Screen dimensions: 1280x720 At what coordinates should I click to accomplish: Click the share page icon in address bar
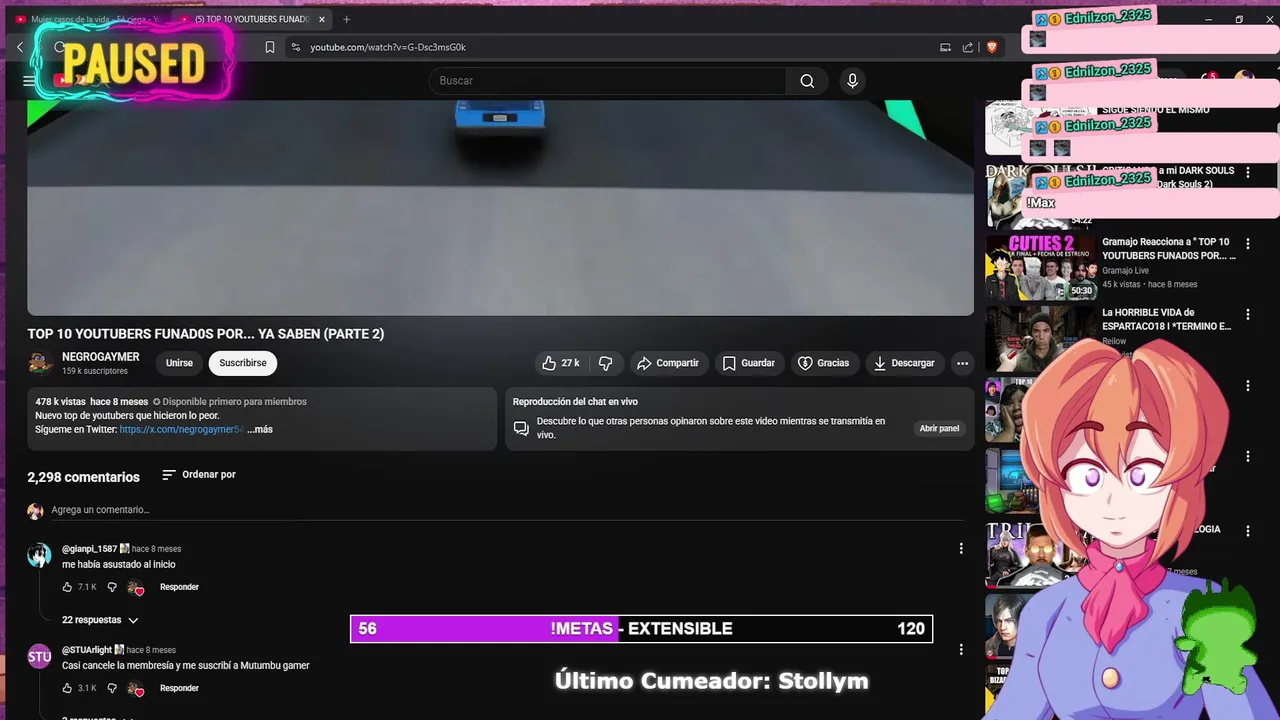968,47
